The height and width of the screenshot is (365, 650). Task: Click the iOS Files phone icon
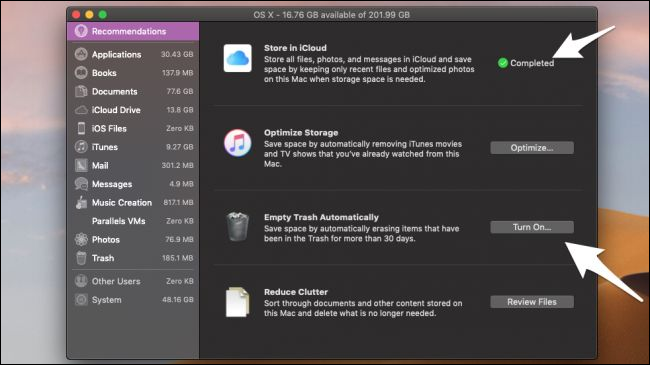click(x=81, y=128)
